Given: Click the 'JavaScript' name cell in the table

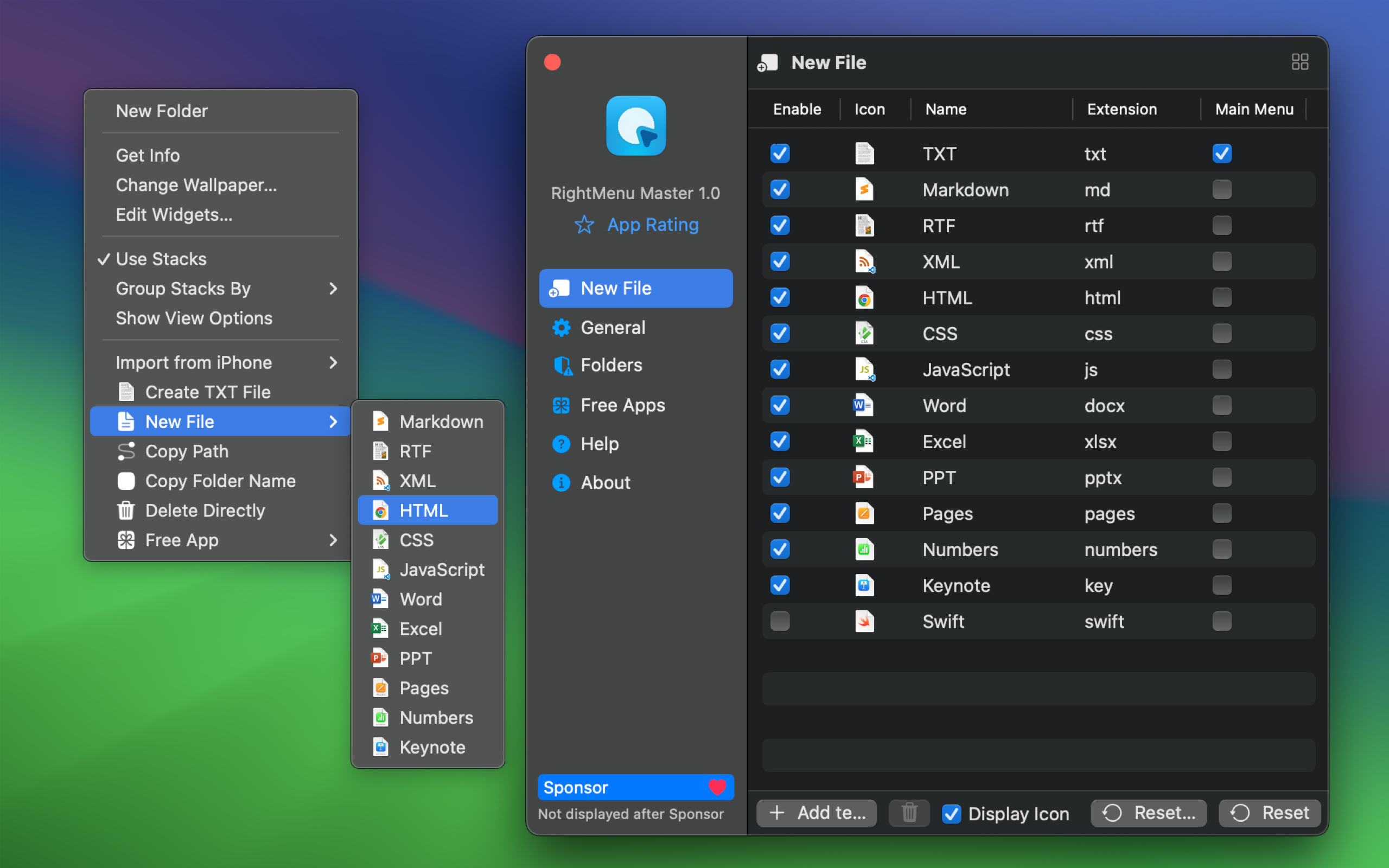Looking at the screenshot, I should (966, 369).
